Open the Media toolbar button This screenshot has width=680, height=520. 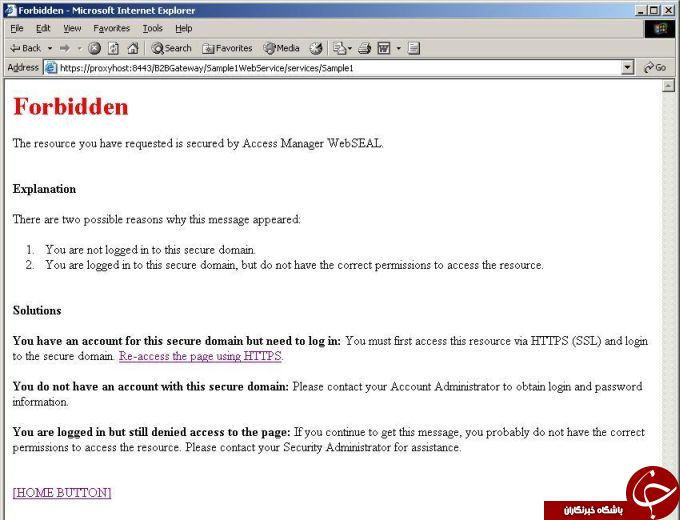[281, 48]
